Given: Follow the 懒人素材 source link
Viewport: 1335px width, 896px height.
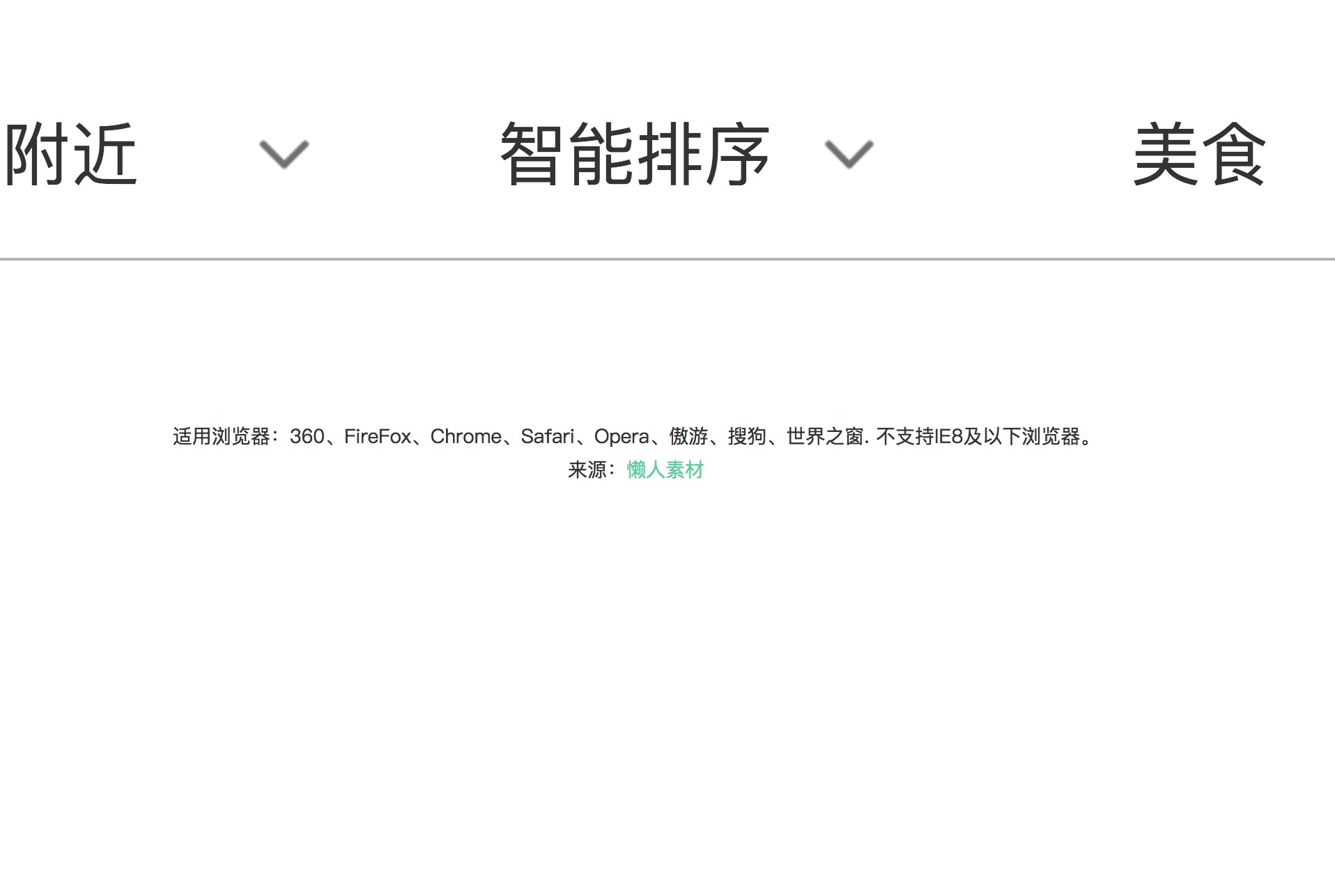Looking at the screenshot, I should pos(665,470).
